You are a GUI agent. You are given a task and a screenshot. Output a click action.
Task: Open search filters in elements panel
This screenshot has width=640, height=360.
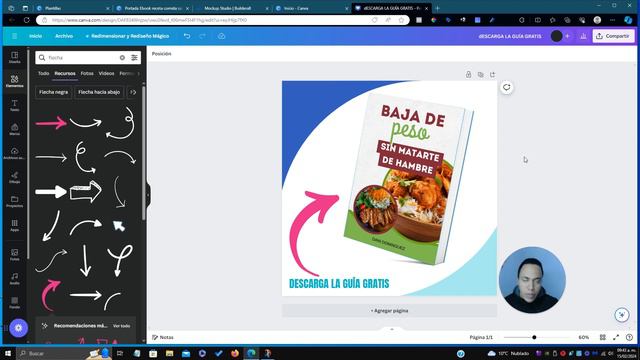click(134, 58)
